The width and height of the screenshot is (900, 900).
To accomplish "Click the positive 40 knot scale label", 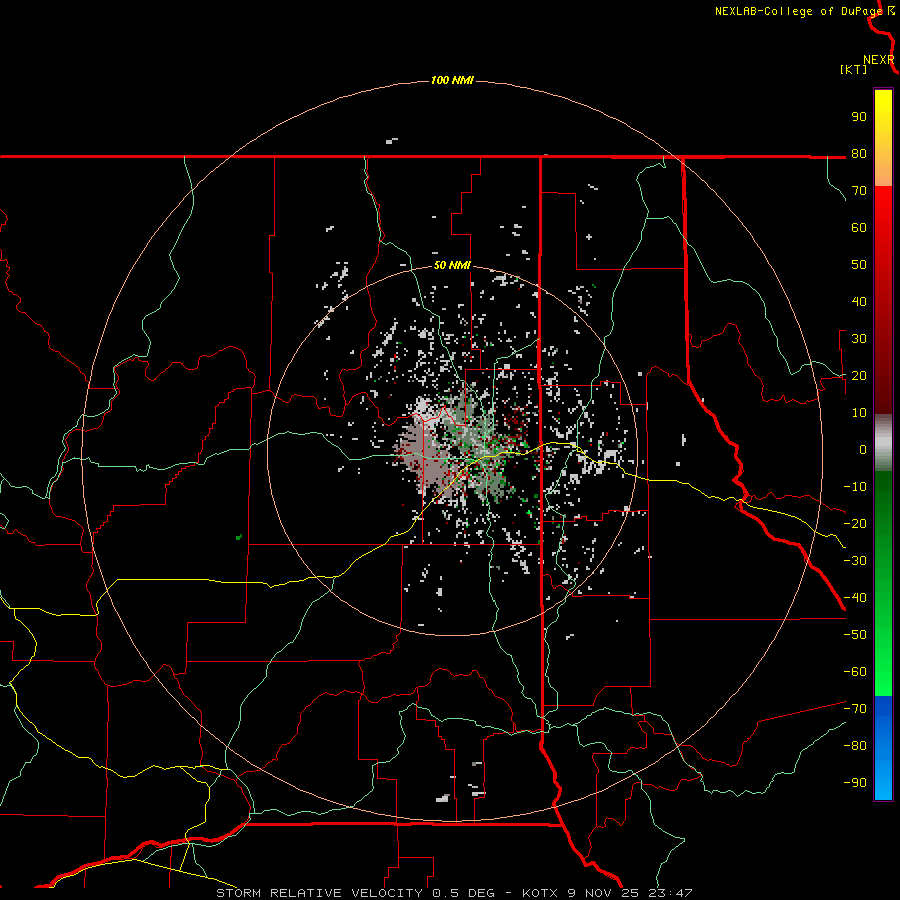I will (x=859, y=301).
